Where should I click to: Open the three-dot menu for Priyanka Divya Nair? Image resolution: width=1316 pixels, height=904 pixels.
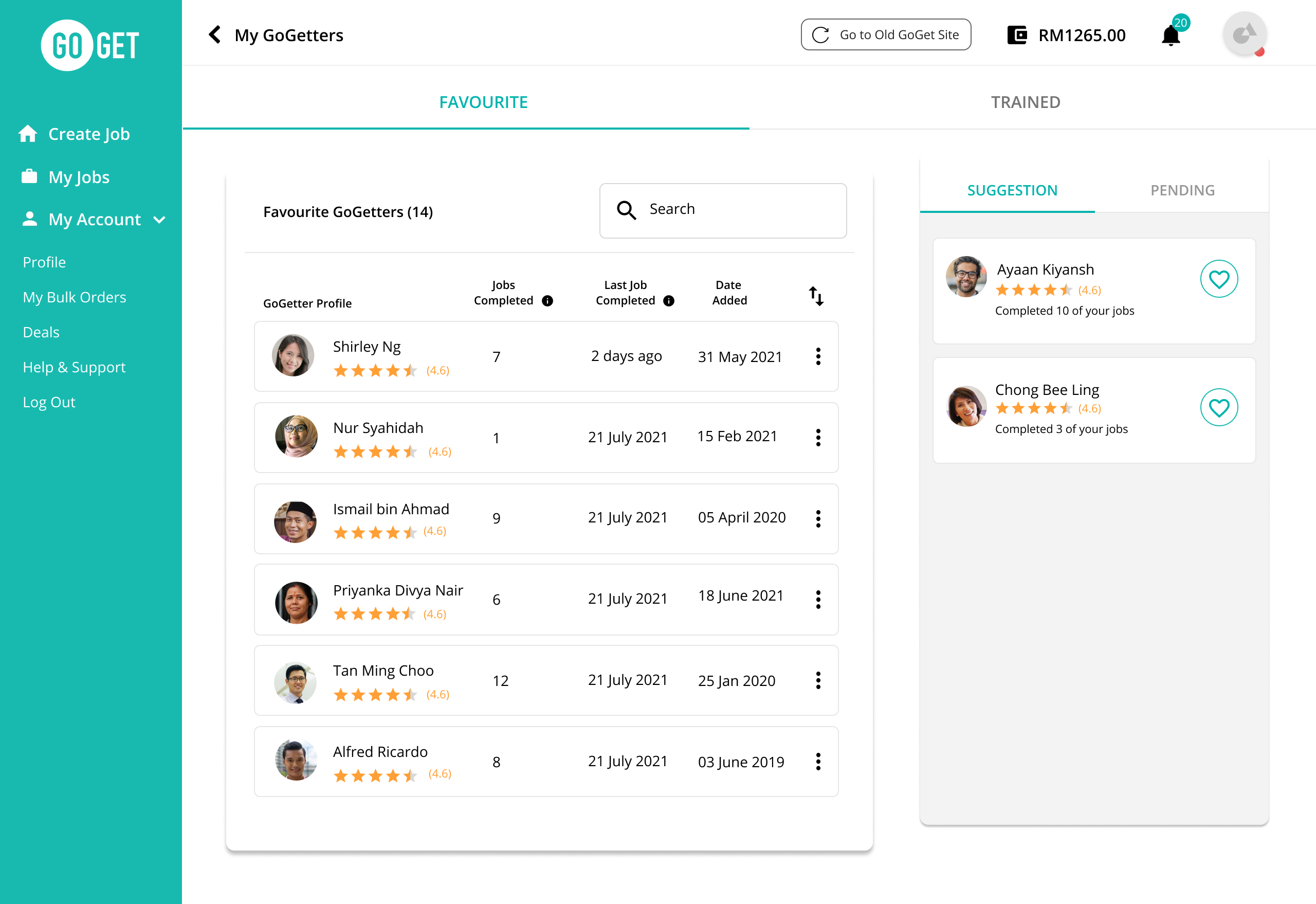(x=818, y=599)
